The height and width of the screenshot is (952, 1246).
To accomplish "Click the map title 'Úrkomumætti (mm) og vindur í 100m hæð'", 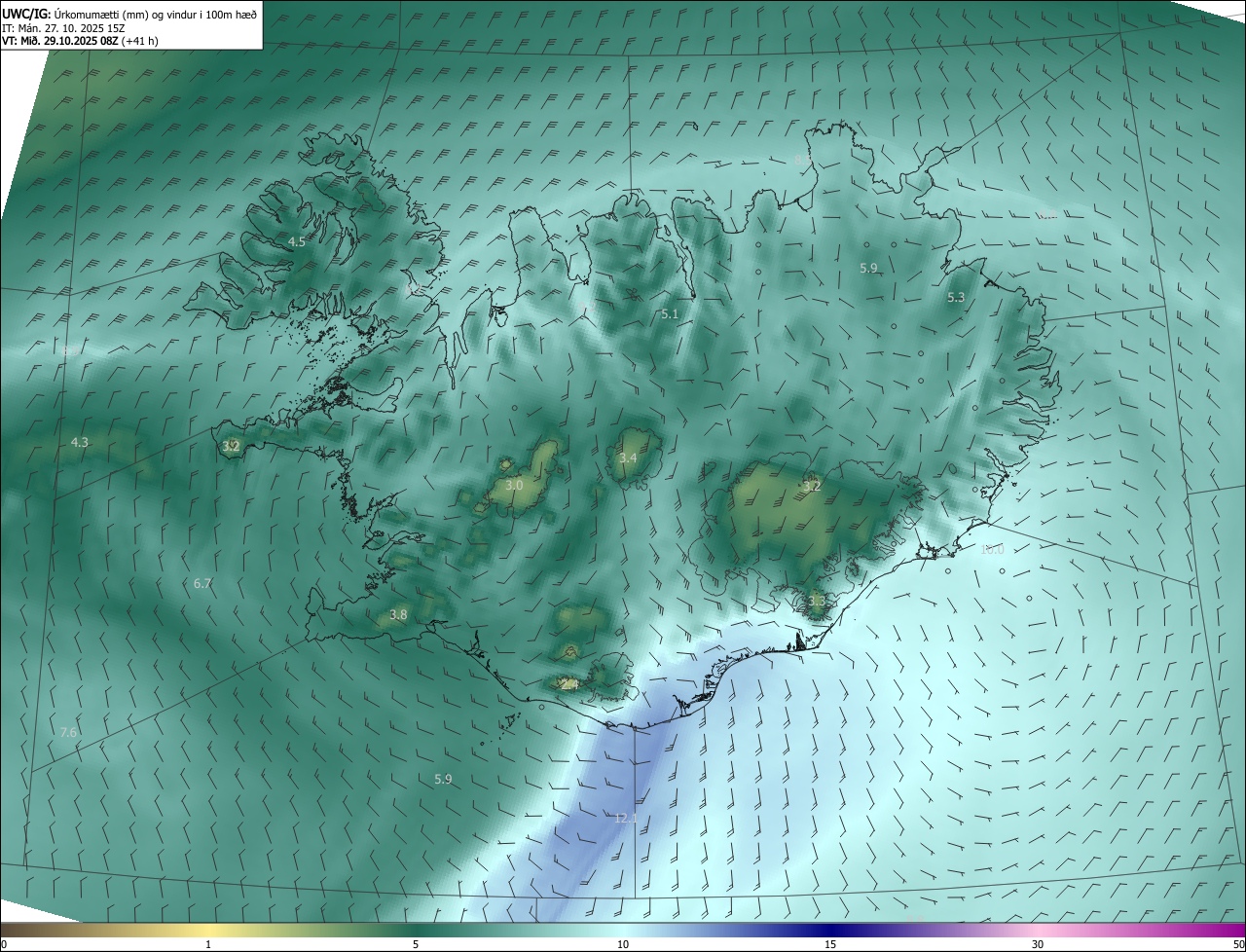I will pos(155,14).
